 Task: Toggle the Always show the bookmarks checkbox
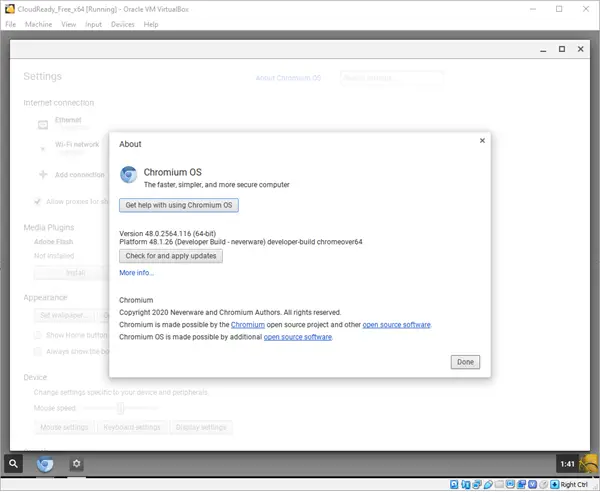point(38,351)
